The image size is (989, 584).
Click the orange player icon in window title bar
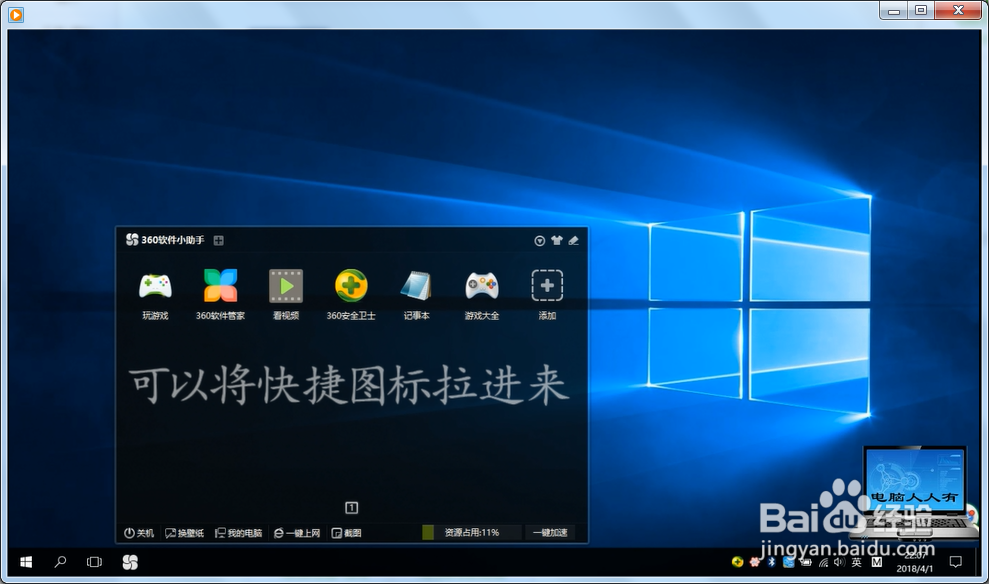16,14
